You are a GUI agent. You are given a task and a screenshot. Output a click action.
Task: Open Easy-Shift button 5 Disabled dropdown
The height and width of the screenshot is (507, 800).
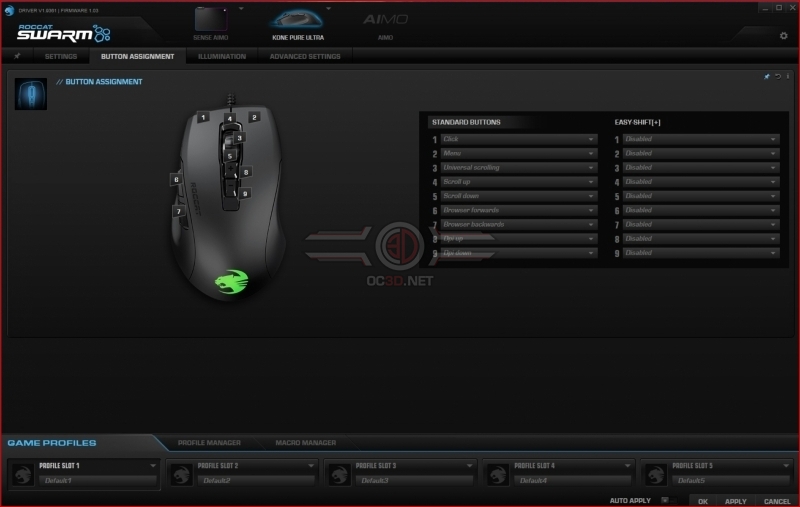point(701,196)
